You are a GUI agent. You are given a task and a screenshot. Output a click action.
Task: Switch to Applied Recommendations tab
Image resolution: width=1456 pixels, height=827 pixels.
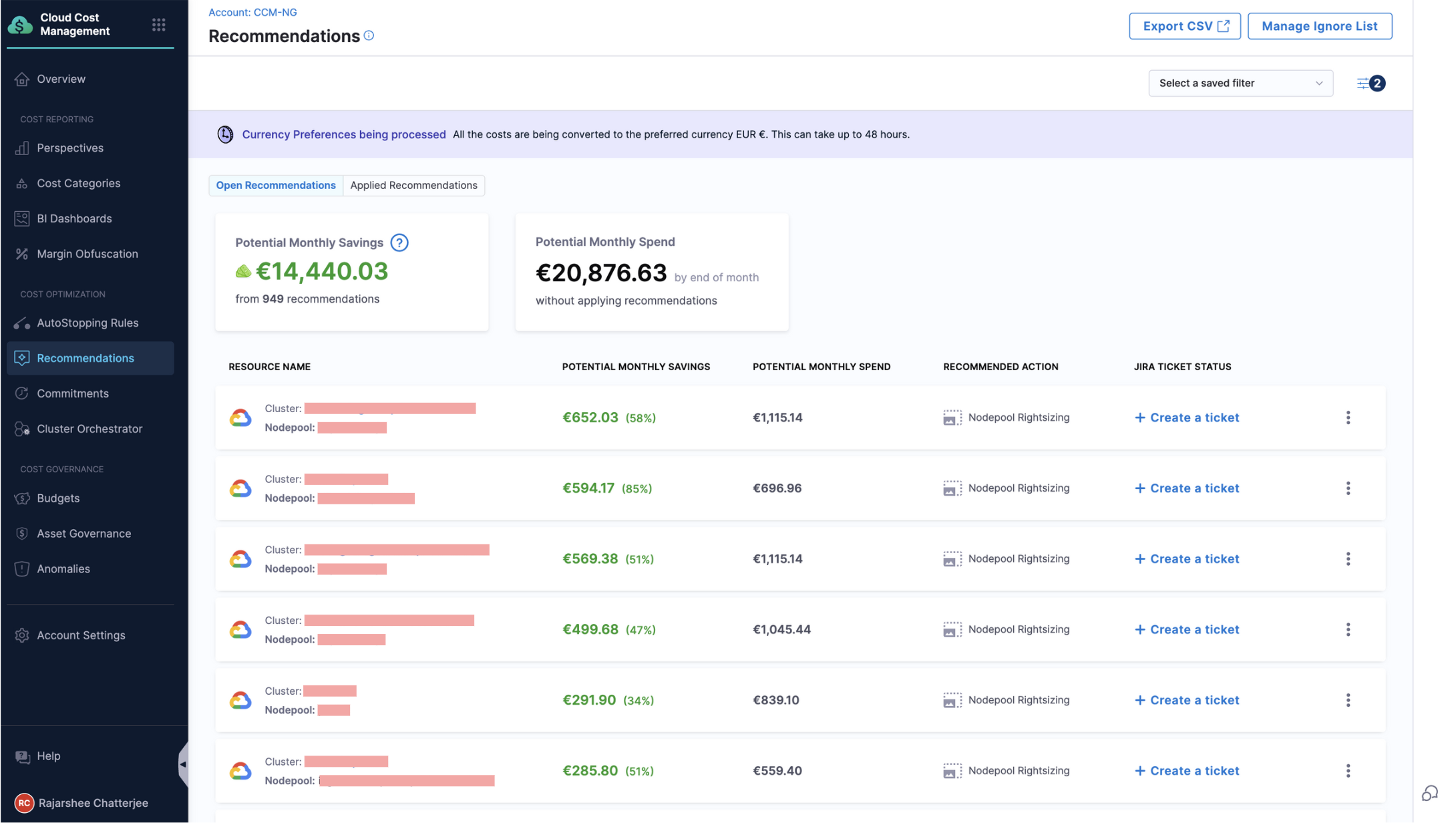click(413, 185)
